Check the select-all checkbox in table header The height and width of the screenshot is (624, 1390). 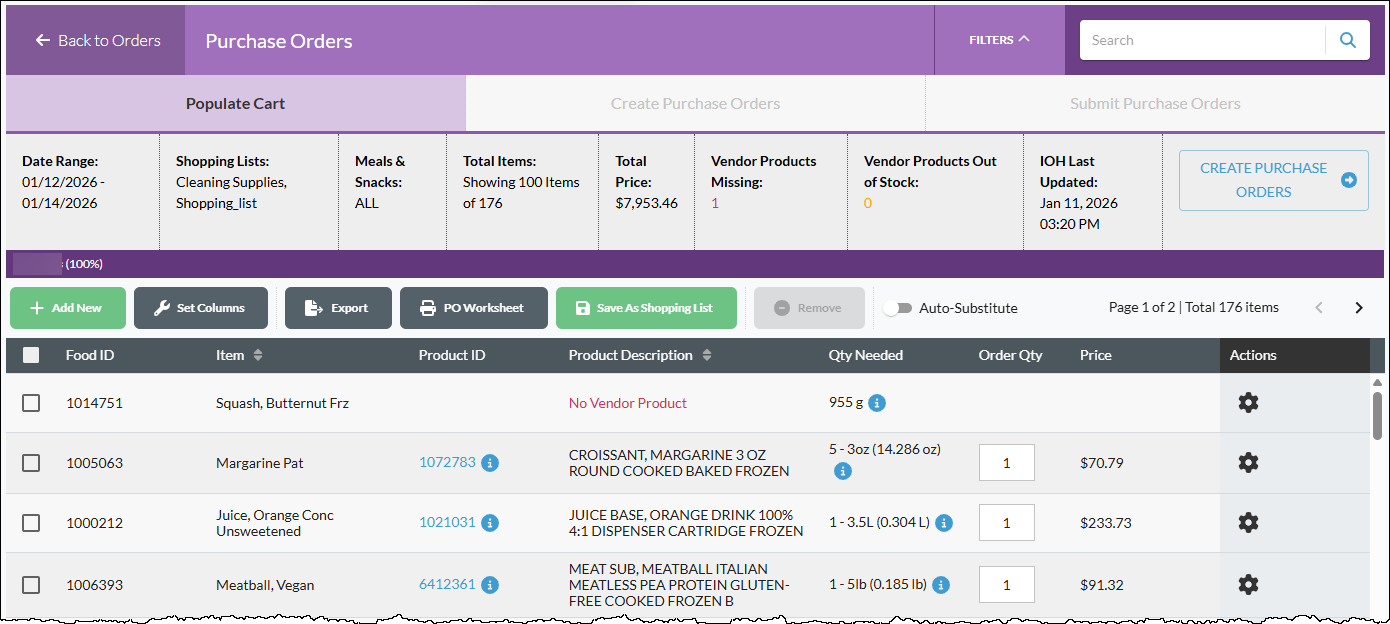pyautogui.click(x=31, y=355)
